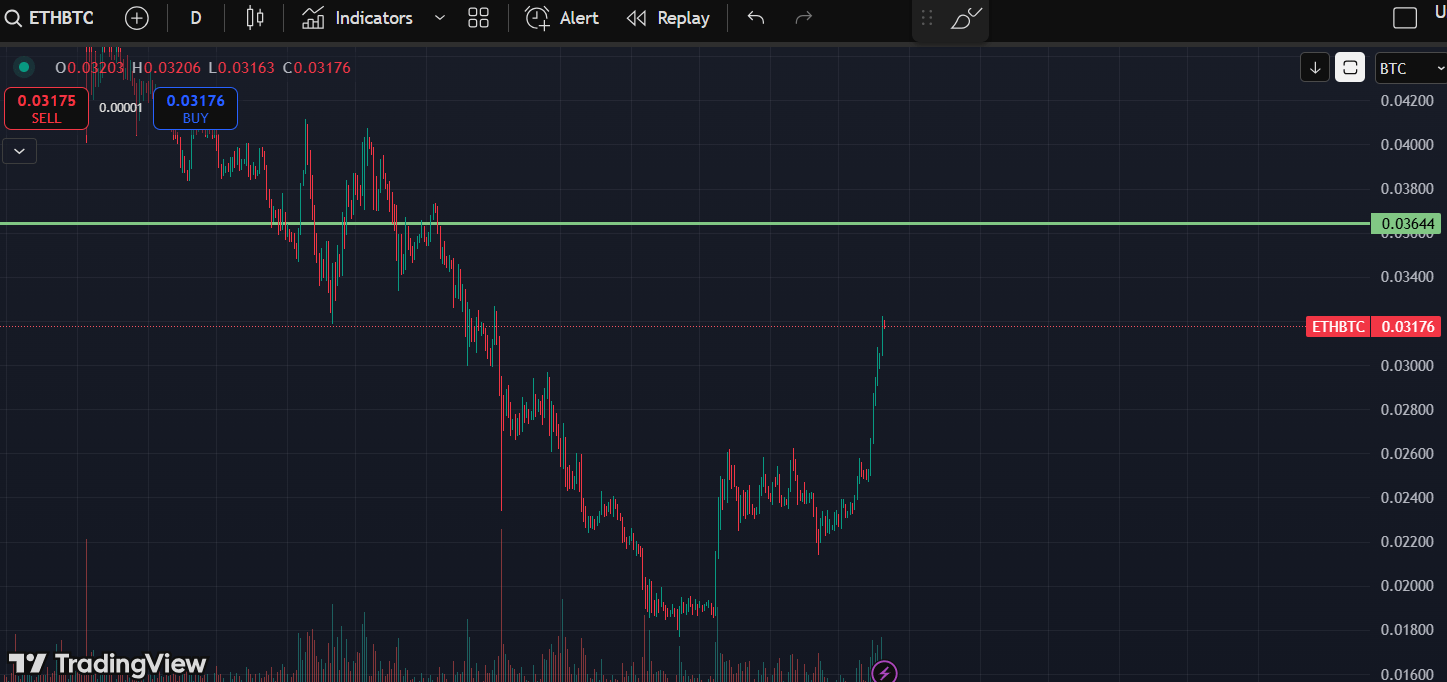Image resolution: width=1447 pixels, height=682 pixels.
Task: Open indicator templates grid icon
Action: coord(479,18)
